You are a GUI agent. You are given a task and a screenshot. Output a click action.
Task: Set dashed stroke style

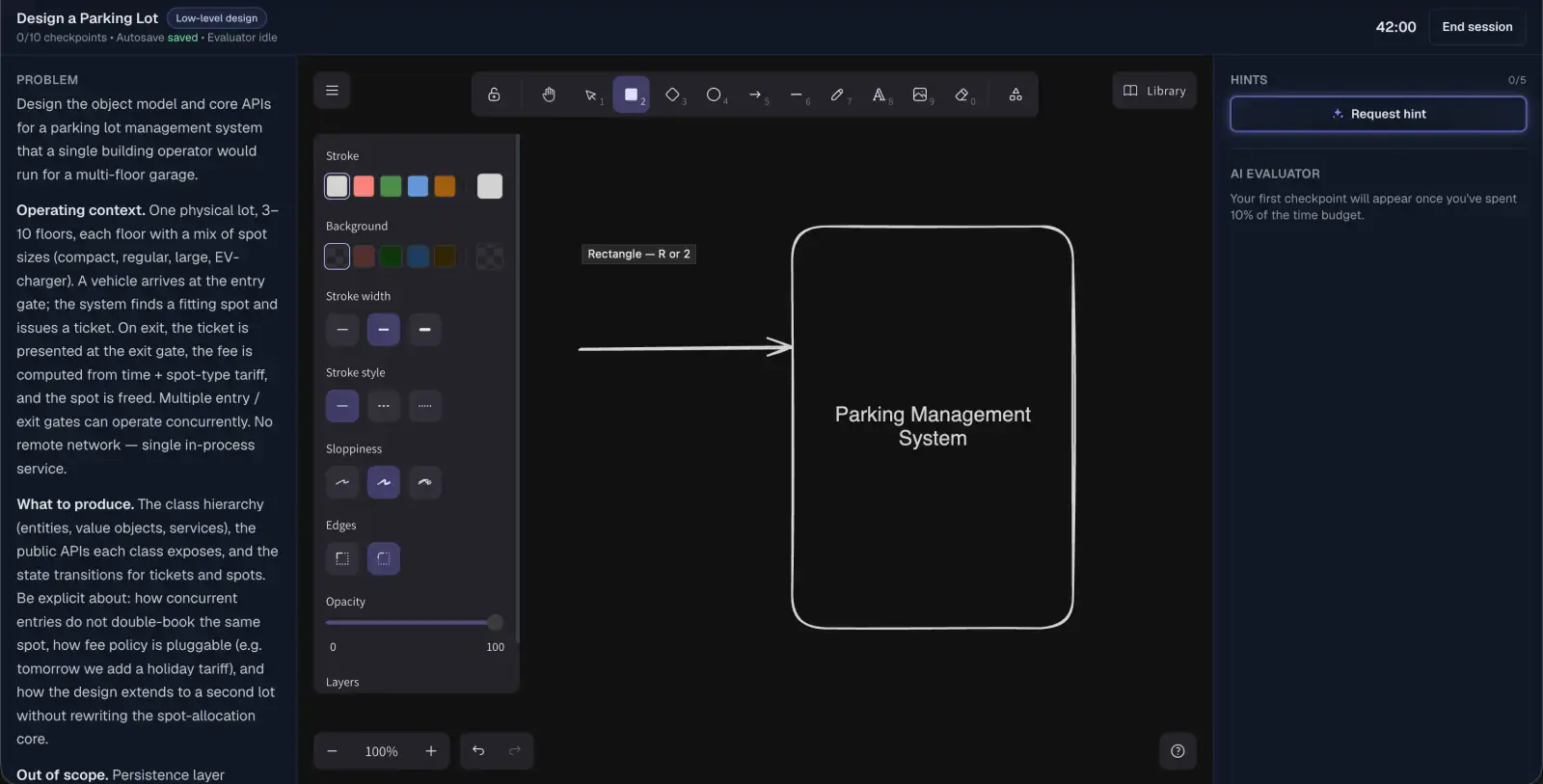384,406
